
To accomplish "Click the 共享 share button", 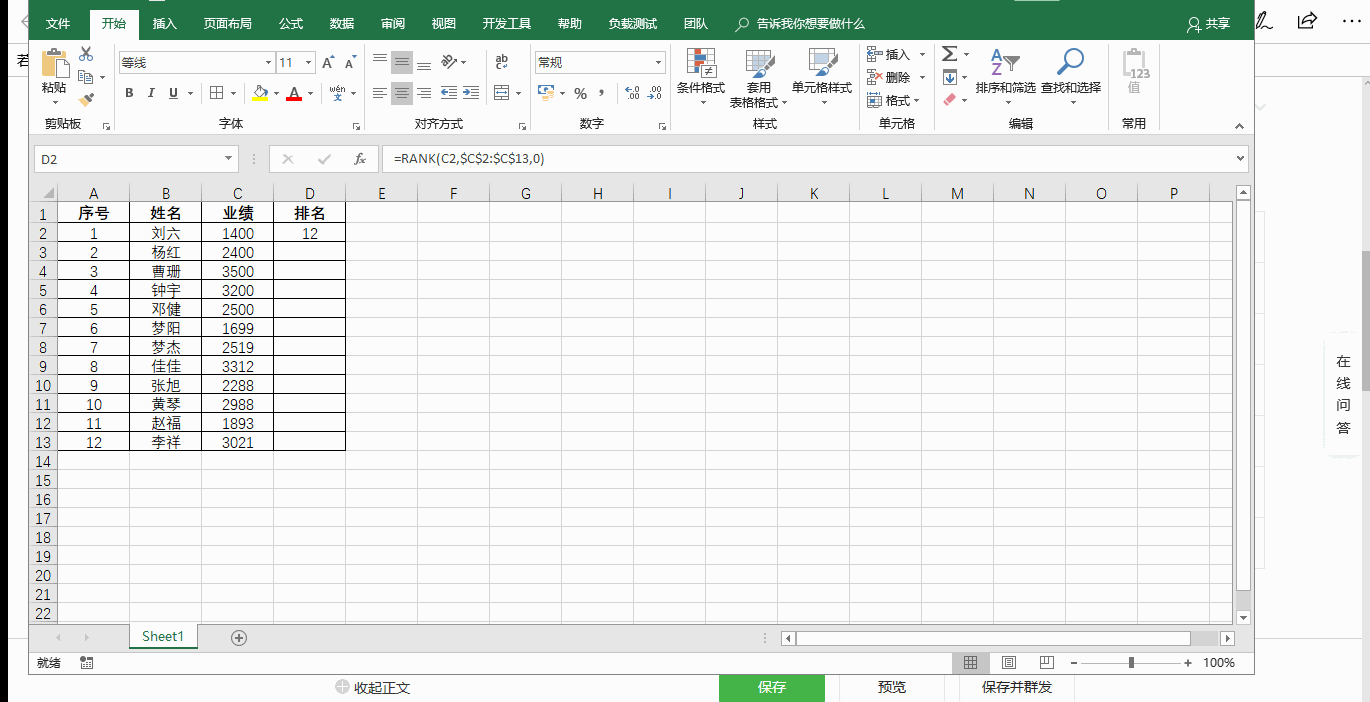I will (x=1208, y=23).
